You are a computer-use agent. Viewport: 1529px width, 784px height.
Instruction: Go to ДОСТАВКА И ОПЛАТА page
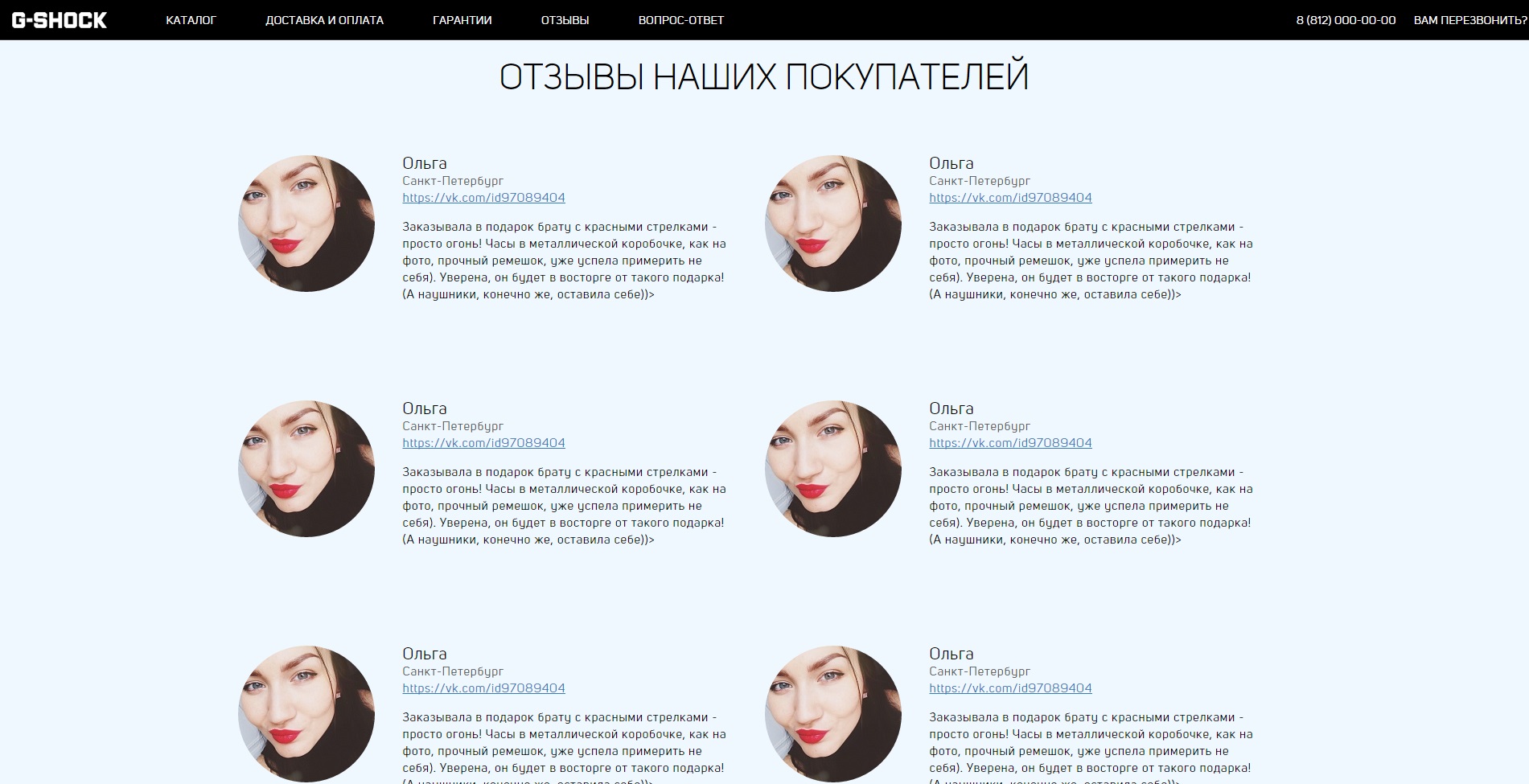pyautogui.click(x=324, y=20)
